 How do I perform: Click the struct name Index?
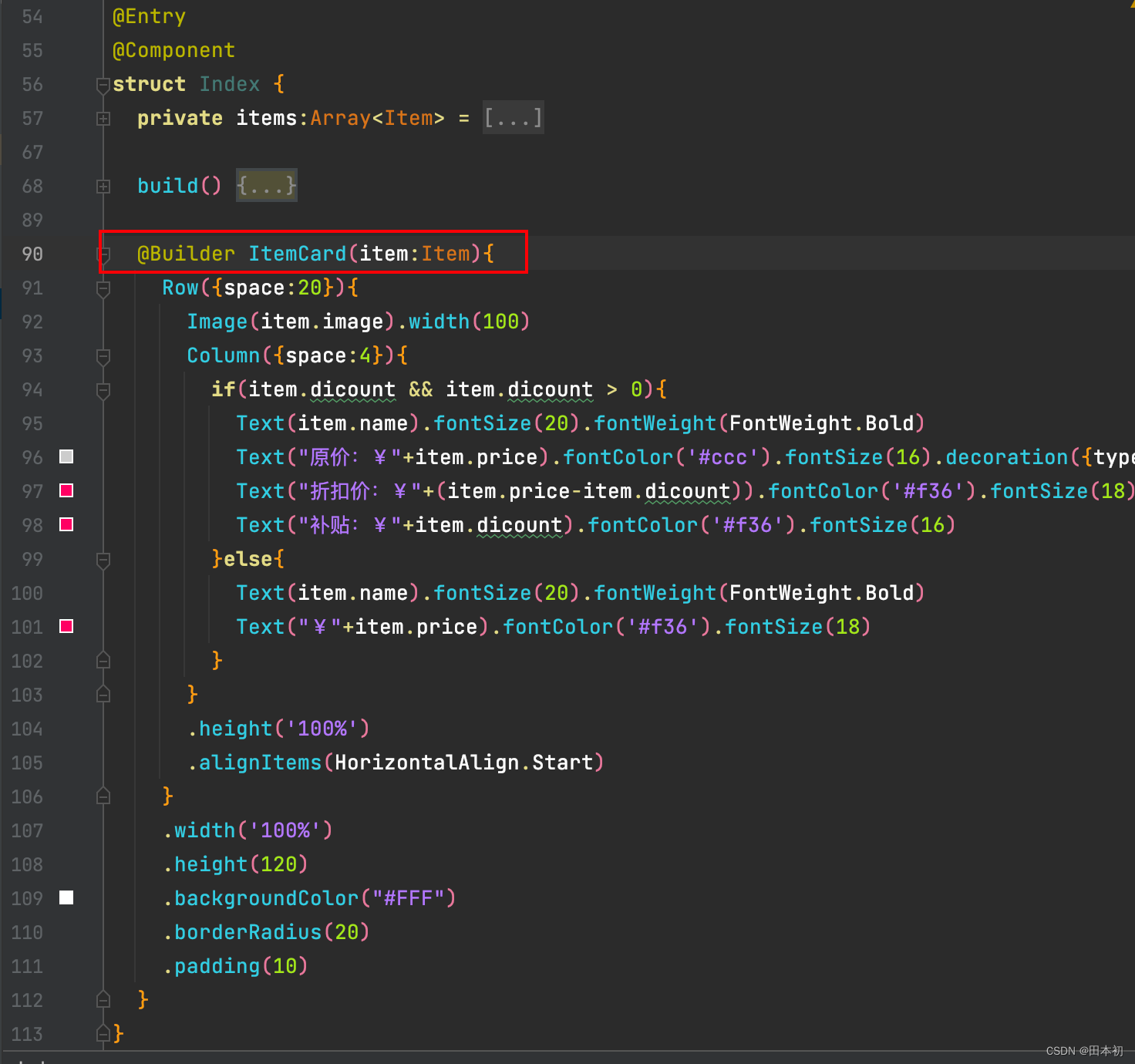[x=230, y=84]
